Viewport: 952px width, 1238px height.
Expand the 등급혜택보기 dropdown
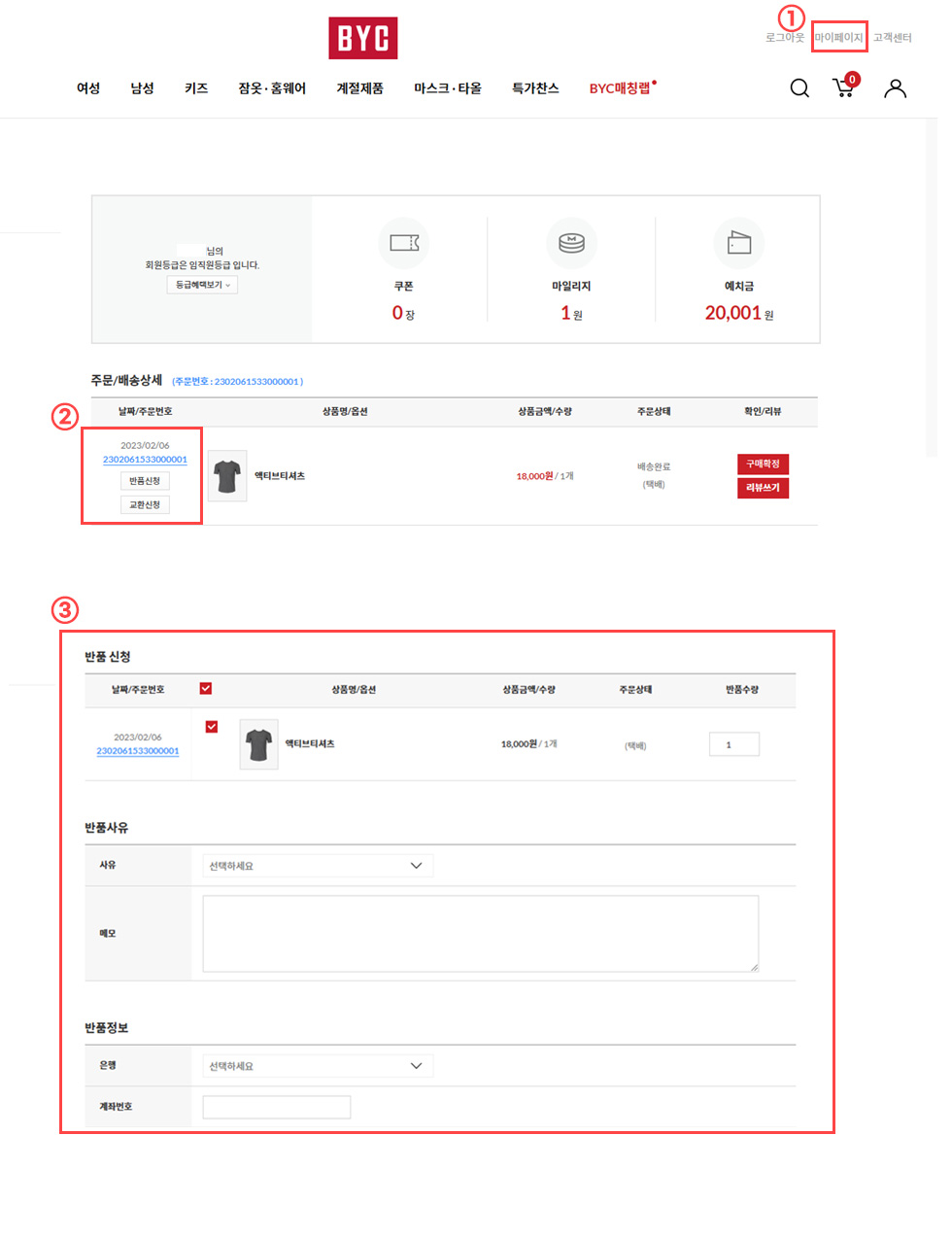[x=202, y=285]
